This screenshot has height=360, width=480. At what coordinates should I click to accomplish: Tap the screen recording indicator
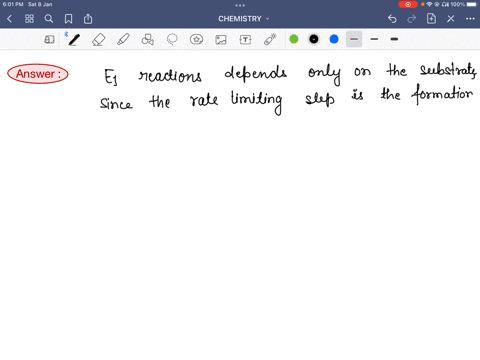pos(408,4)
